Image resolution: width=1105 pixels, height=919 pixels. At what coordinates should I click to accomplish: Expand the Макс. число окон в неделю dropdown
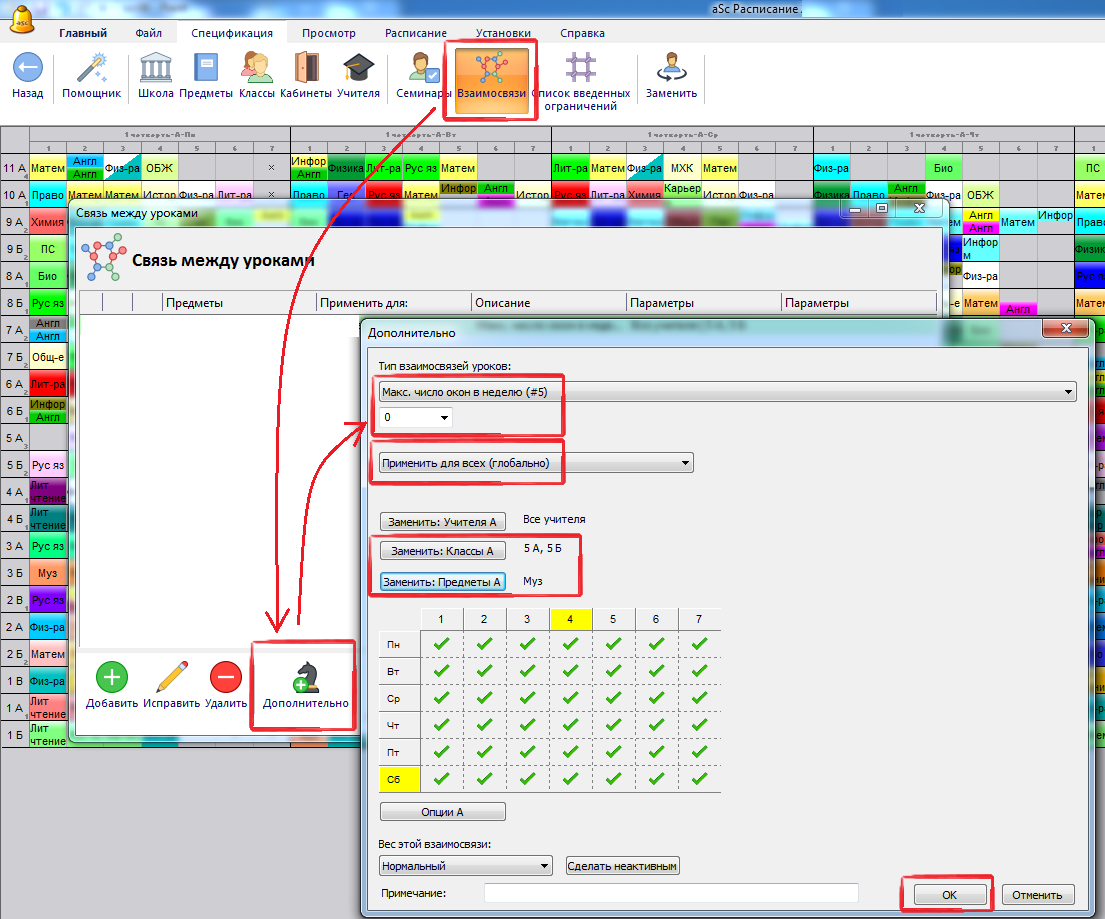pos(1067,393)
